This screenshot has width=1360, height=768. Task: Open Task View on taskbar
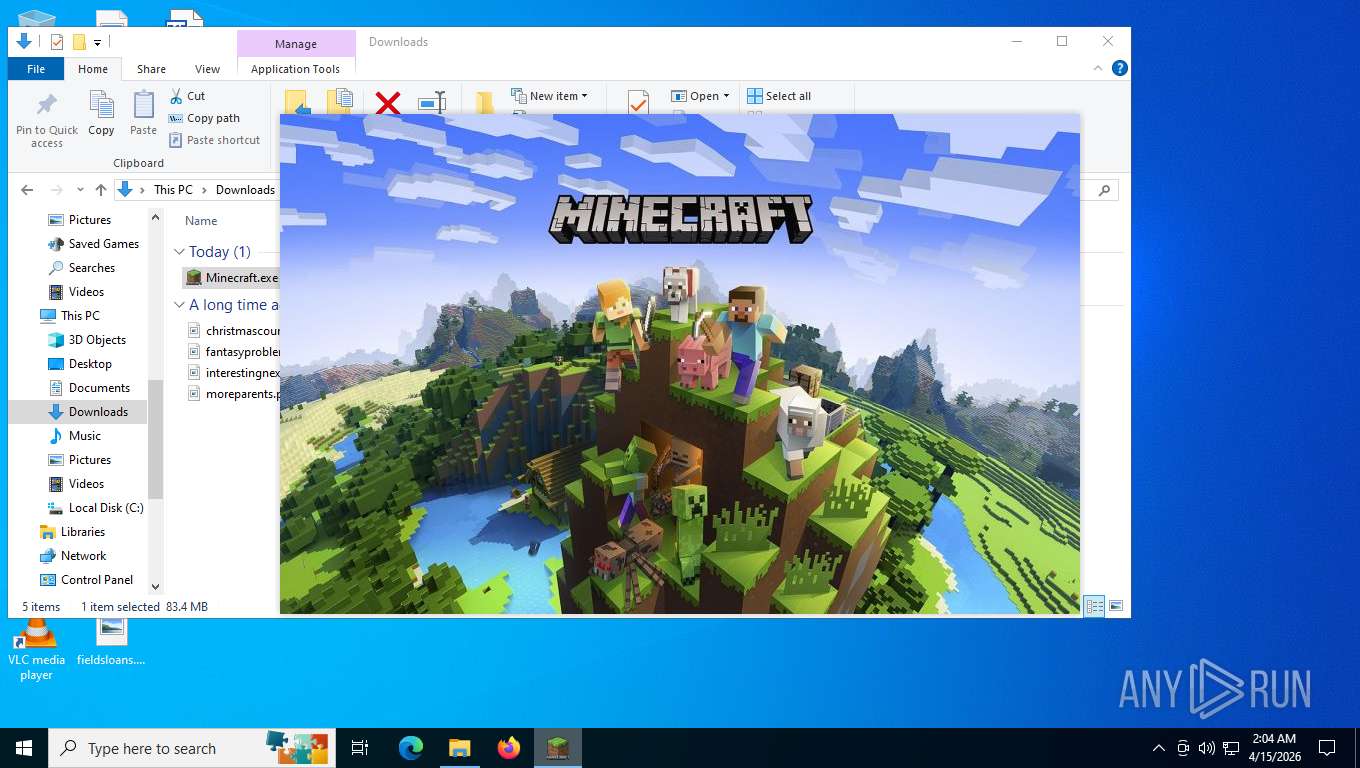[360, 748]
